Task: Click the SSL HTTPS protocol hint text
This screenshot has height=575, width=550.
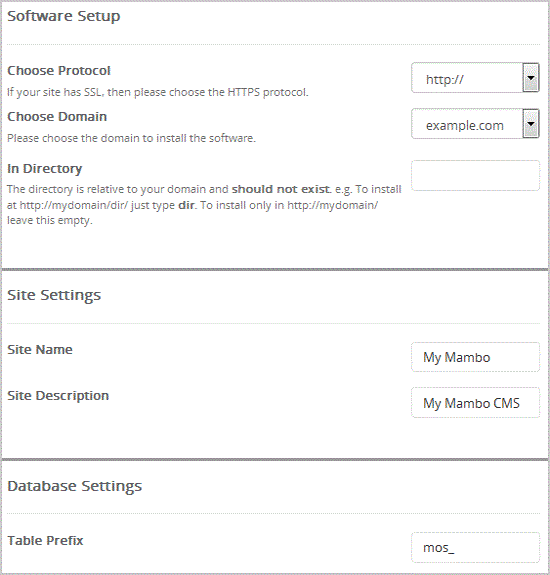Action: 158,92
